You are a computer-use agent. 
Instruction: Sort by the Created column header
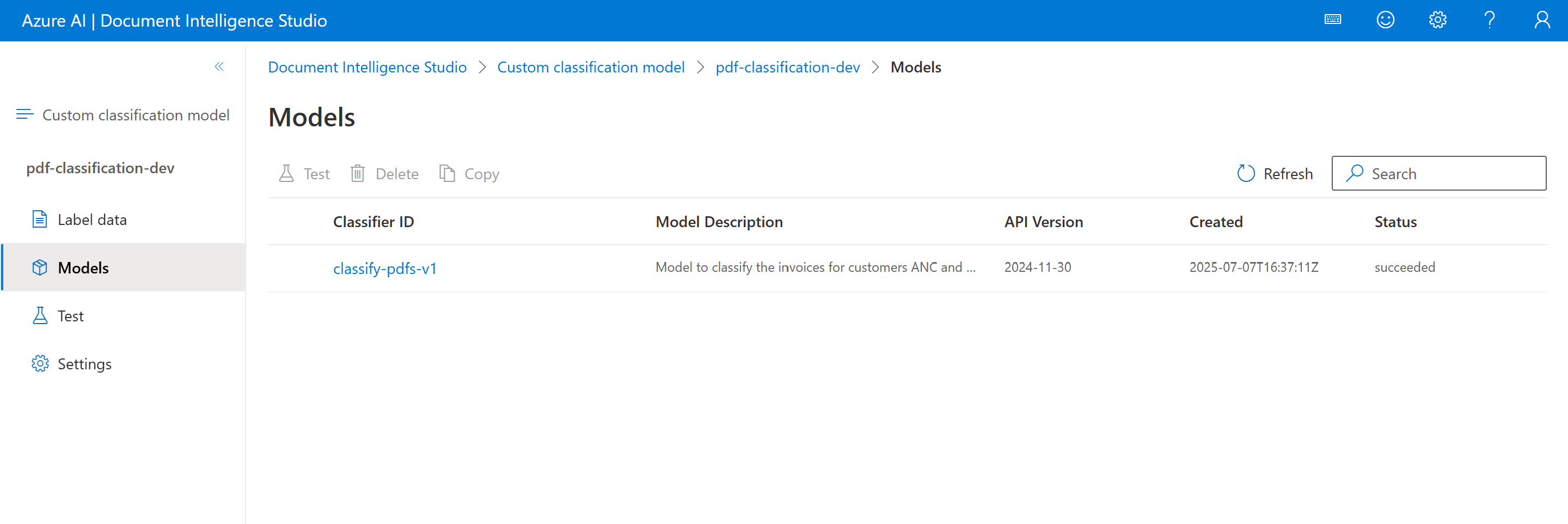1216,221
